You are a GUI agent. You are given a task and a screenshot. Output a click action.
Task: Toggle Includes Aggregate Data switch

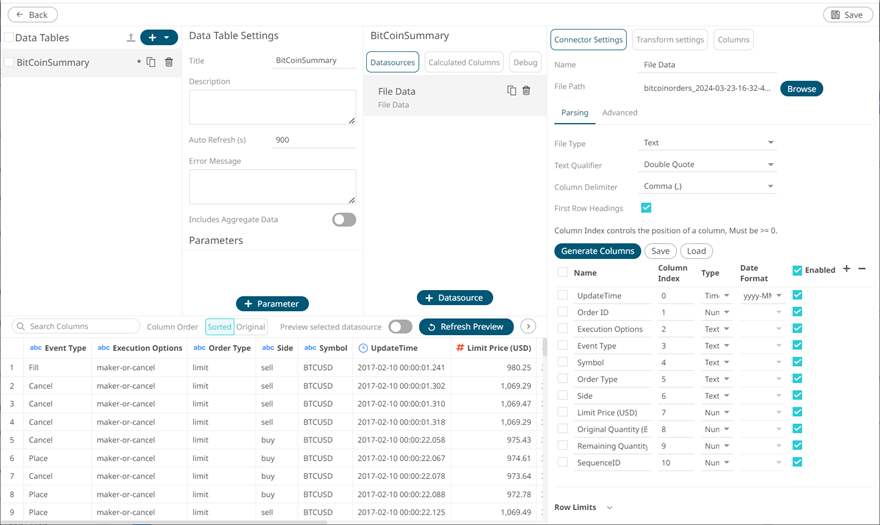tap(343, 220)
